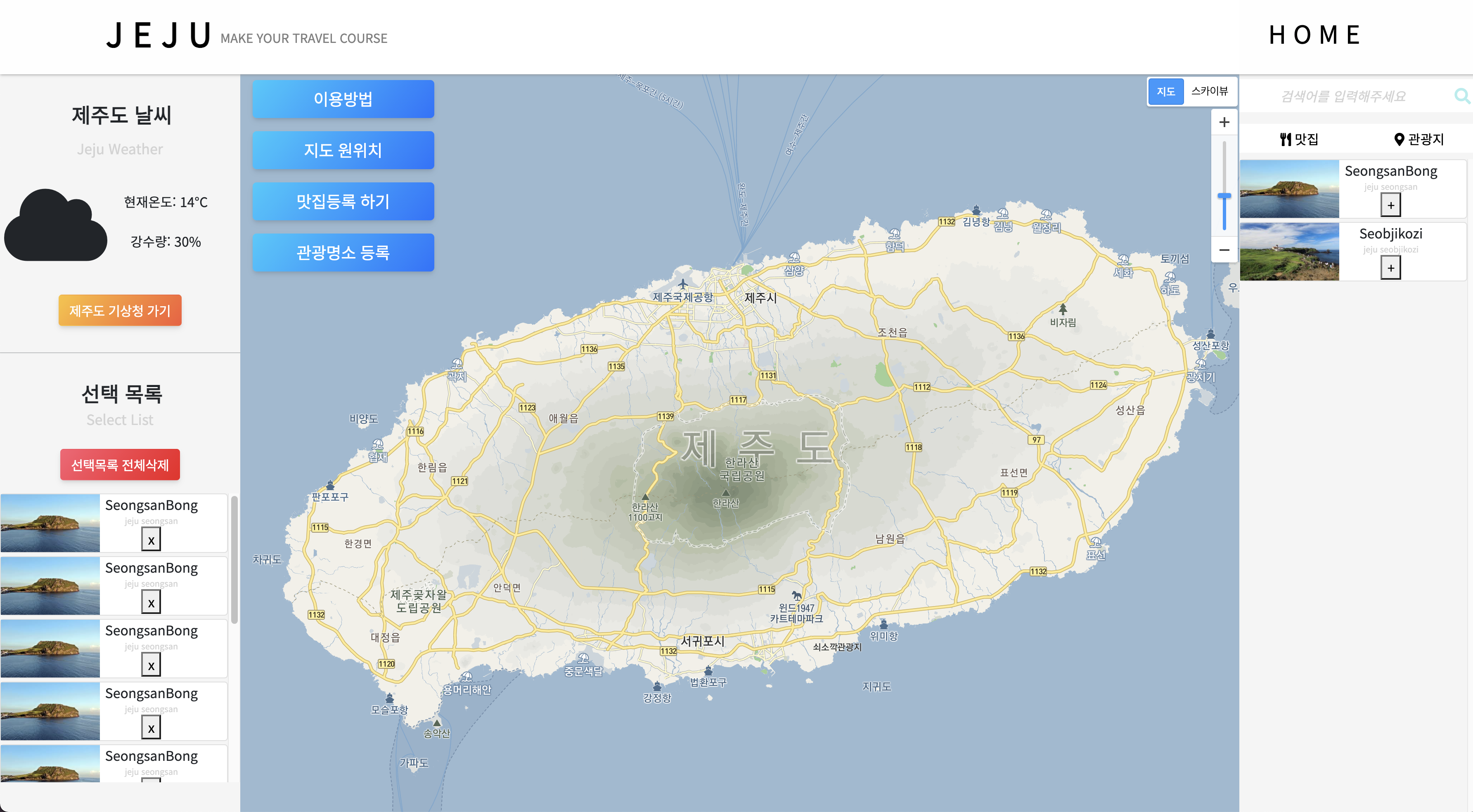
Task: Click the search magnifier icon
Action: [x=1461, y=96]
